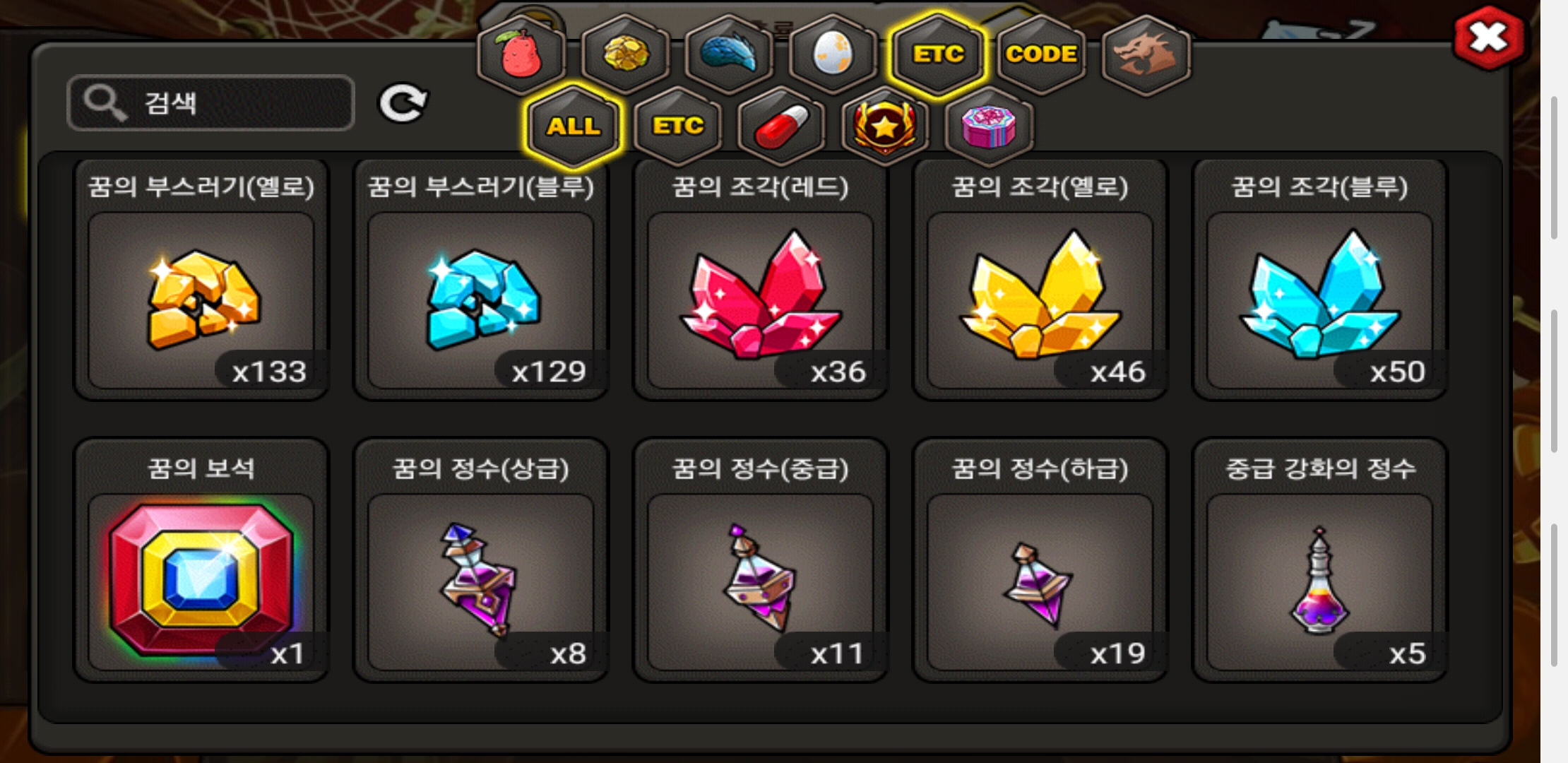Viewport: 1568px width, 763px height.
Task: Click into the 검색 search field
Action: 210,103
